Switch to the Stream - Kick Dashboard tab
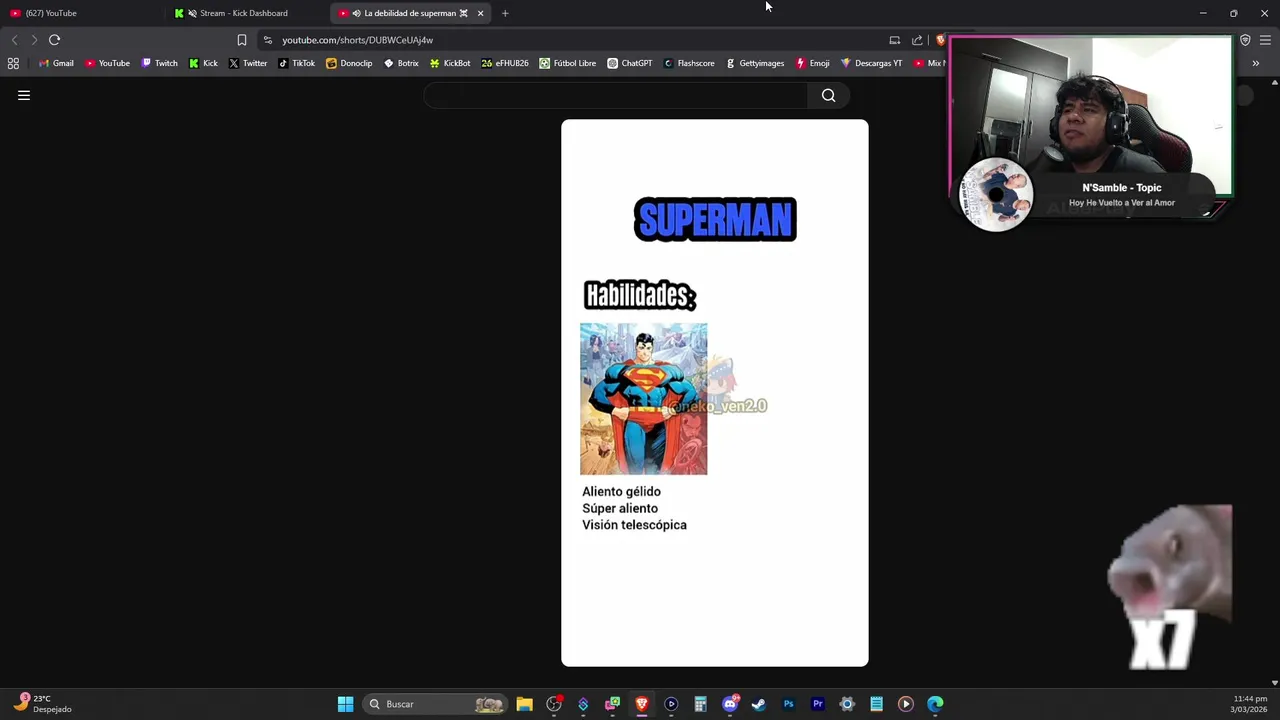 point(245,13)
